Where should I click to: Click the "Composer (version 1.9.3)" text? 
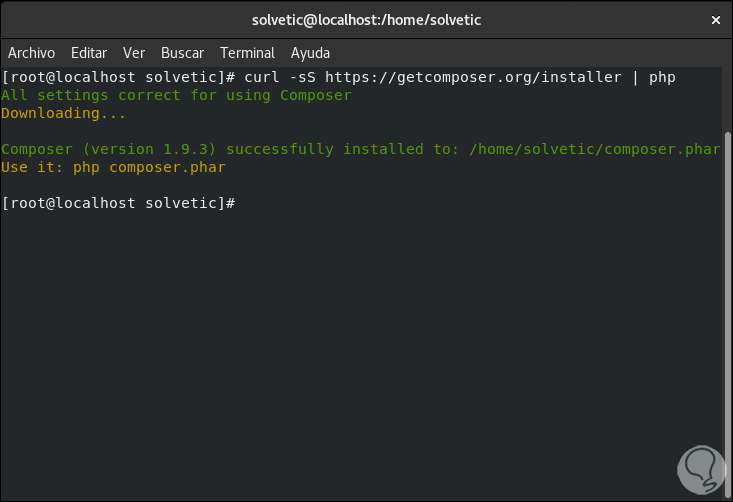point(109,149)
